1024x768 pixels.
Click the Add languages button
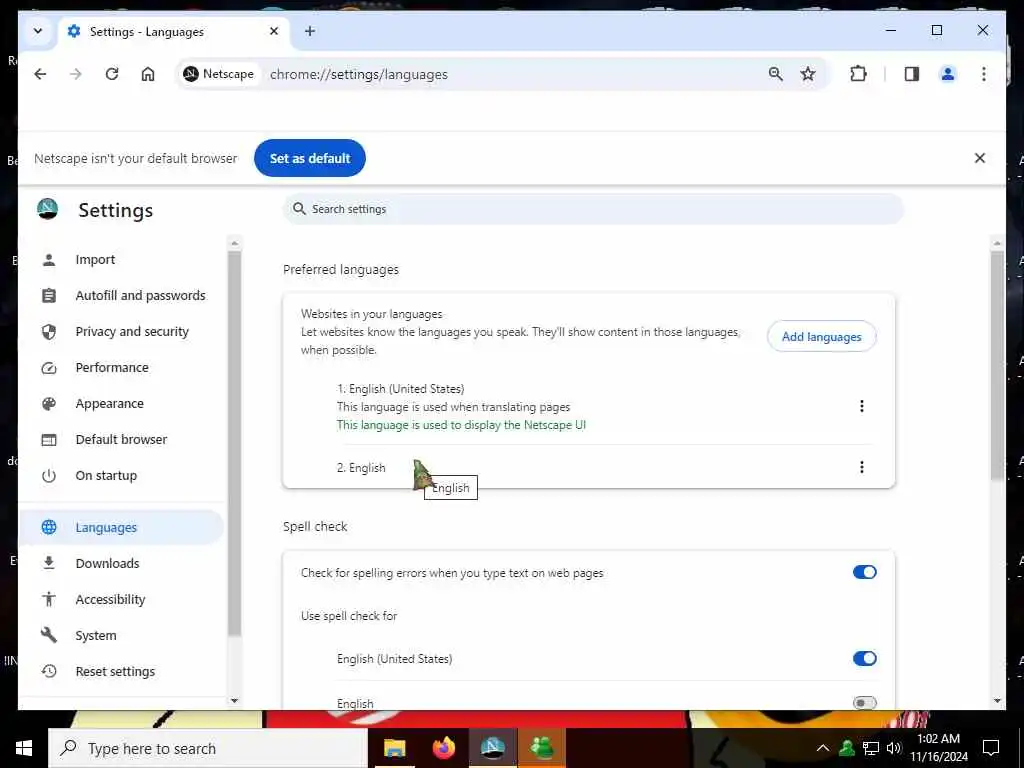(822, 336)
